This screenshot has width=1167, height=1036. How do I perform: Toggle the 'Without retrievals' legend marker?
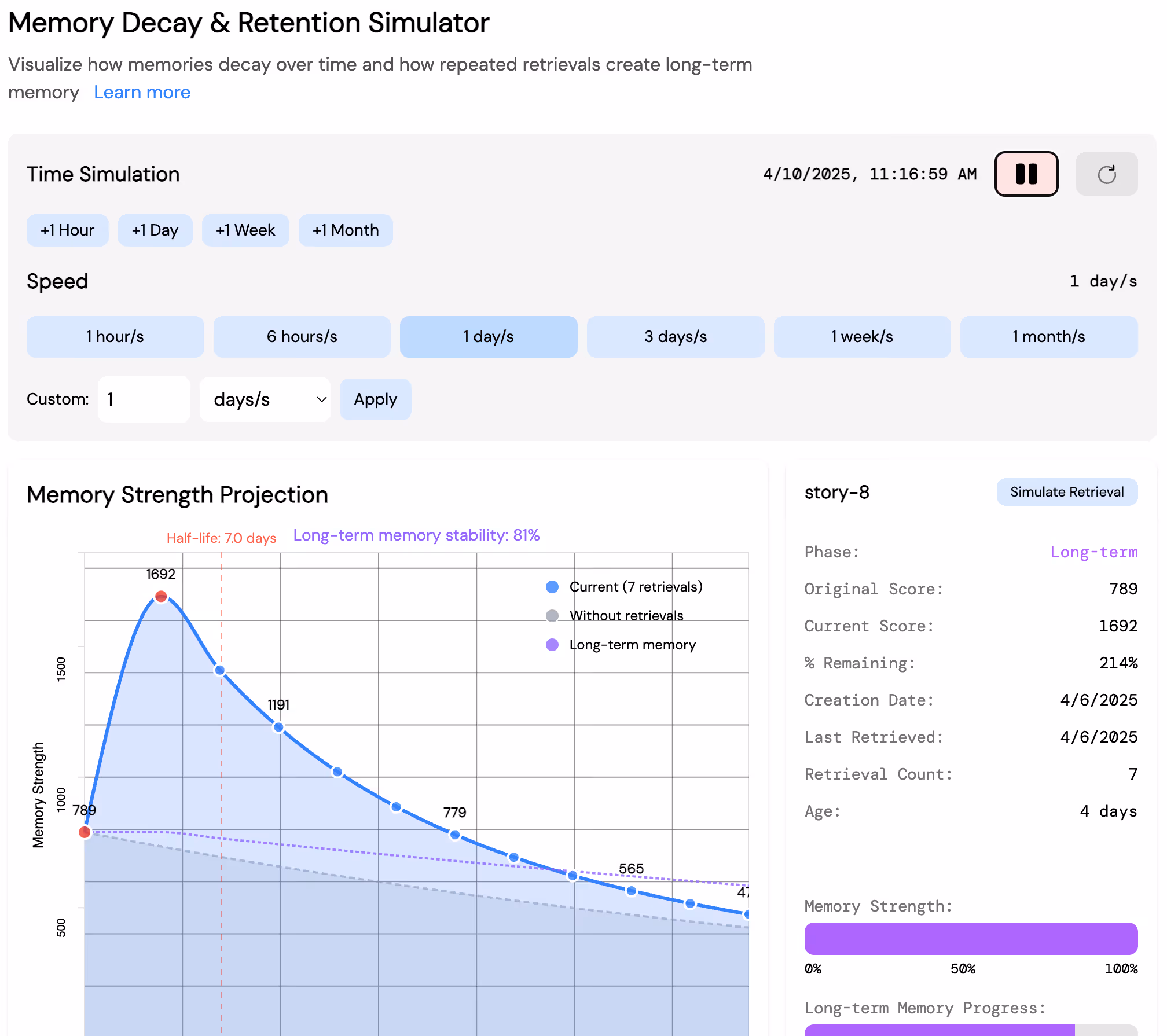552,615
